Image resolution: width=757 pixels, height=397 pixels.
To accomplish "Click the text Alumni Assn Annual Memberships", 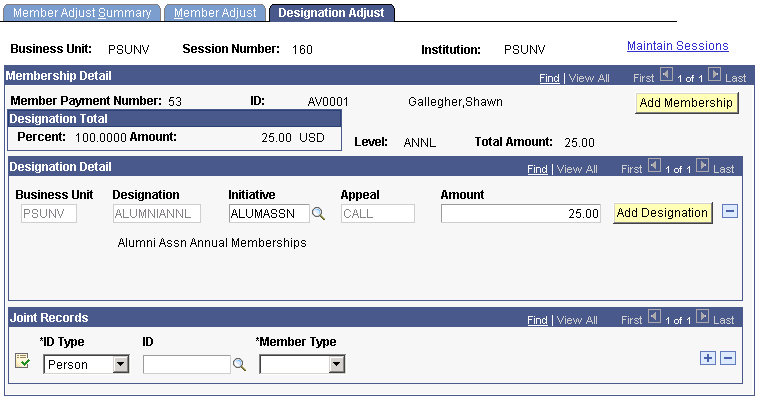I will (212, 242).
